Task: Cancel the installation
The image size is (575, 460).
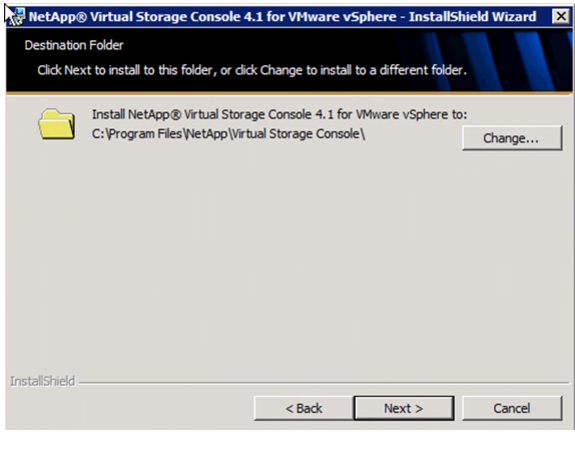Action: click(x=512, y=408)
